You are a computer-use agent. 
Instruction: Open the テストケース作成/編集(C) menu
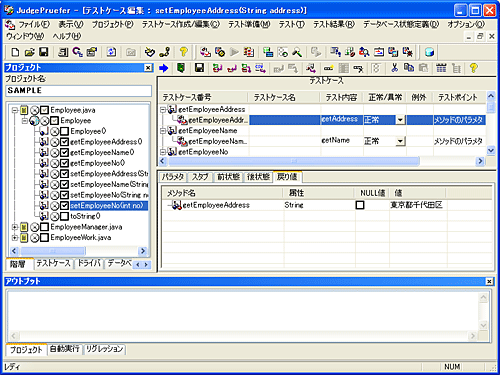pos(181,24)
